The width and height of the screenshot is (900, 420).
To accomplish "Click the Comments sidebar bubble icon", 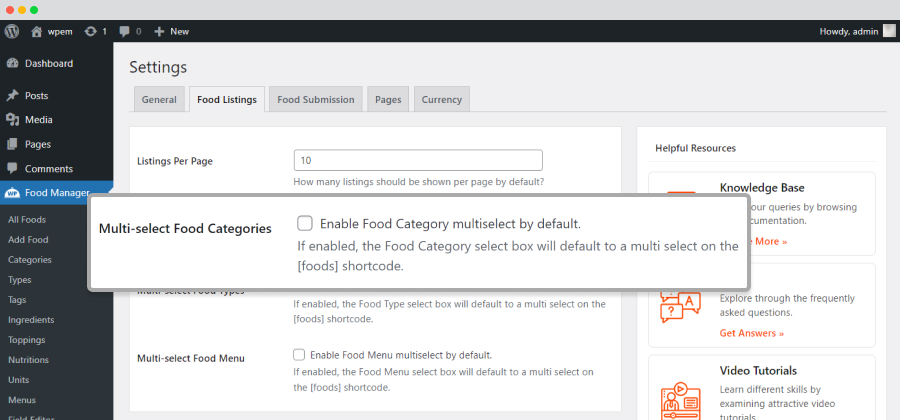I will pyautogui.click(x=13, y=169).
